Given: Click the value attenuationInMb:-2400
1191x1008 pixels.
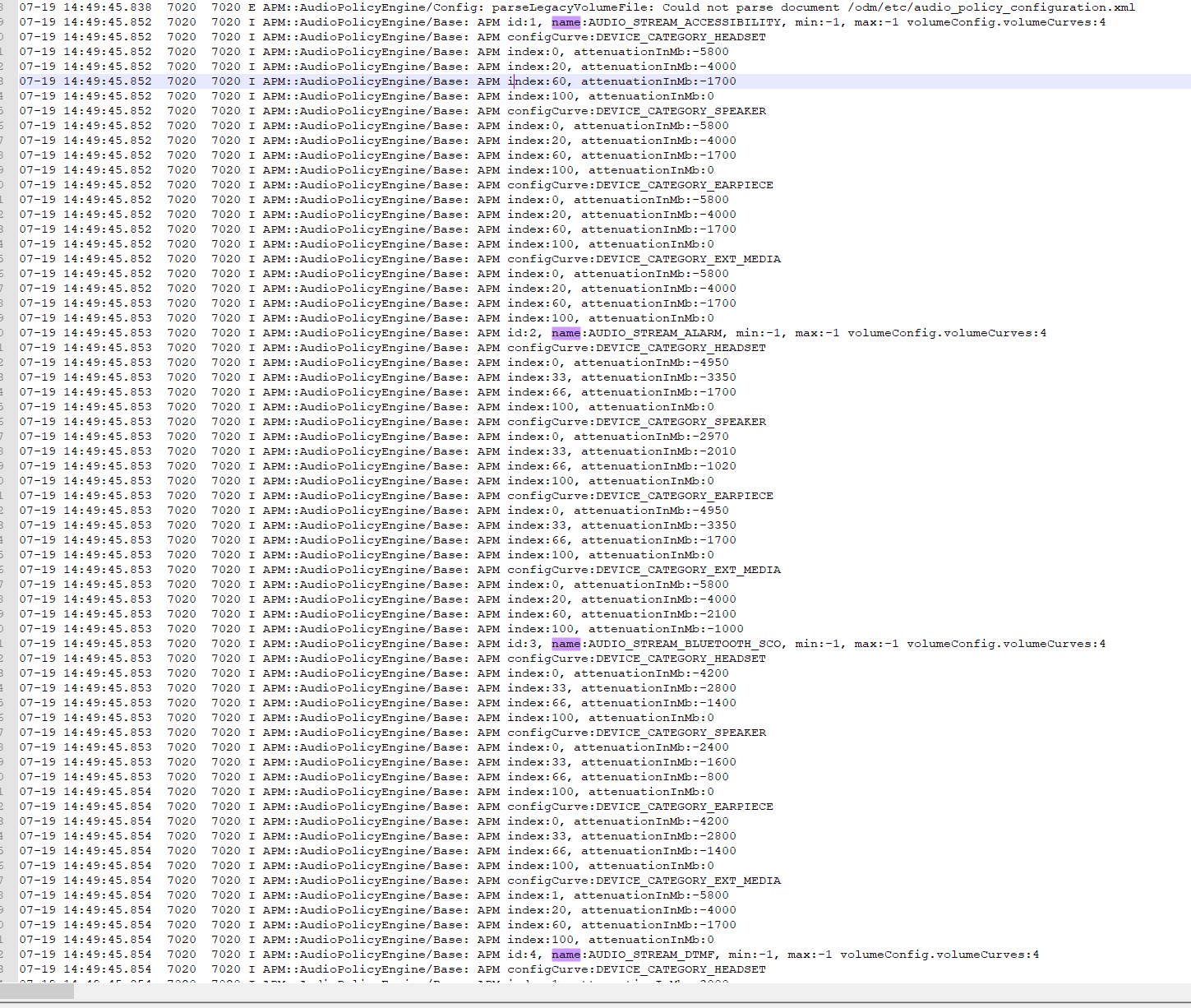Looking at the screenshot, I should coord(651,747).
